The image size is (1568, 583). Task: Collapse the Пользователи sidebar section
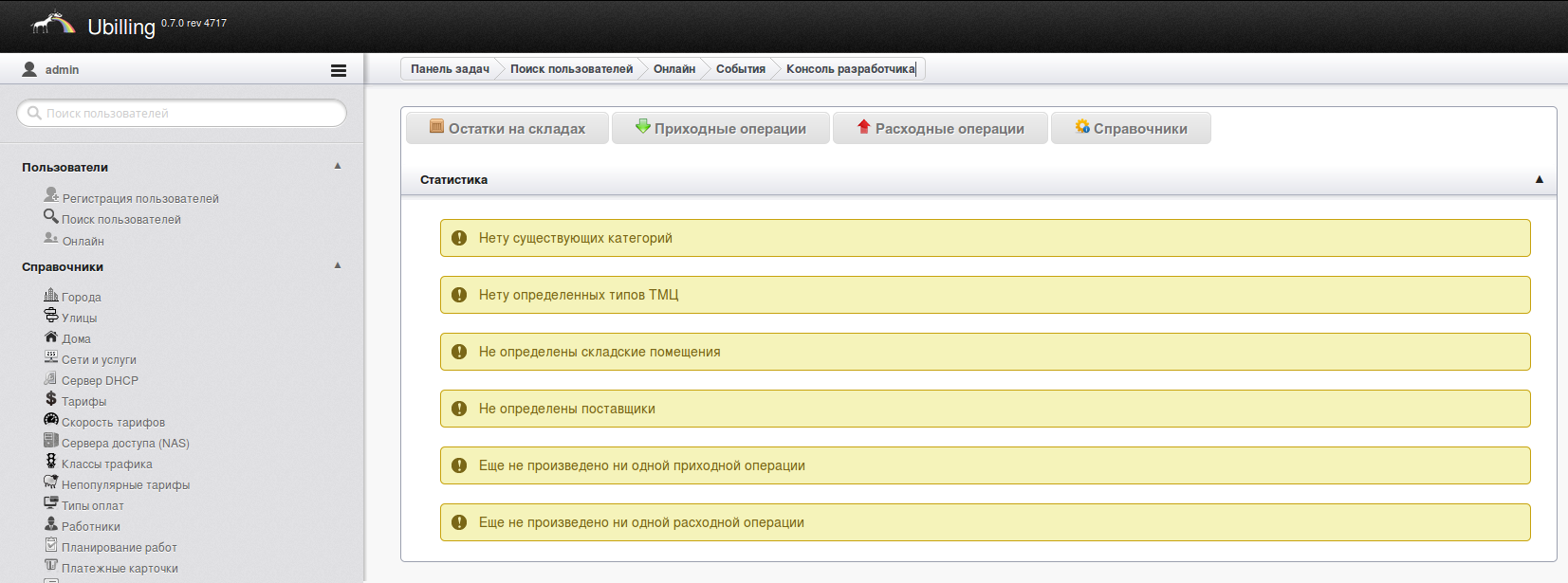point(338,166)
